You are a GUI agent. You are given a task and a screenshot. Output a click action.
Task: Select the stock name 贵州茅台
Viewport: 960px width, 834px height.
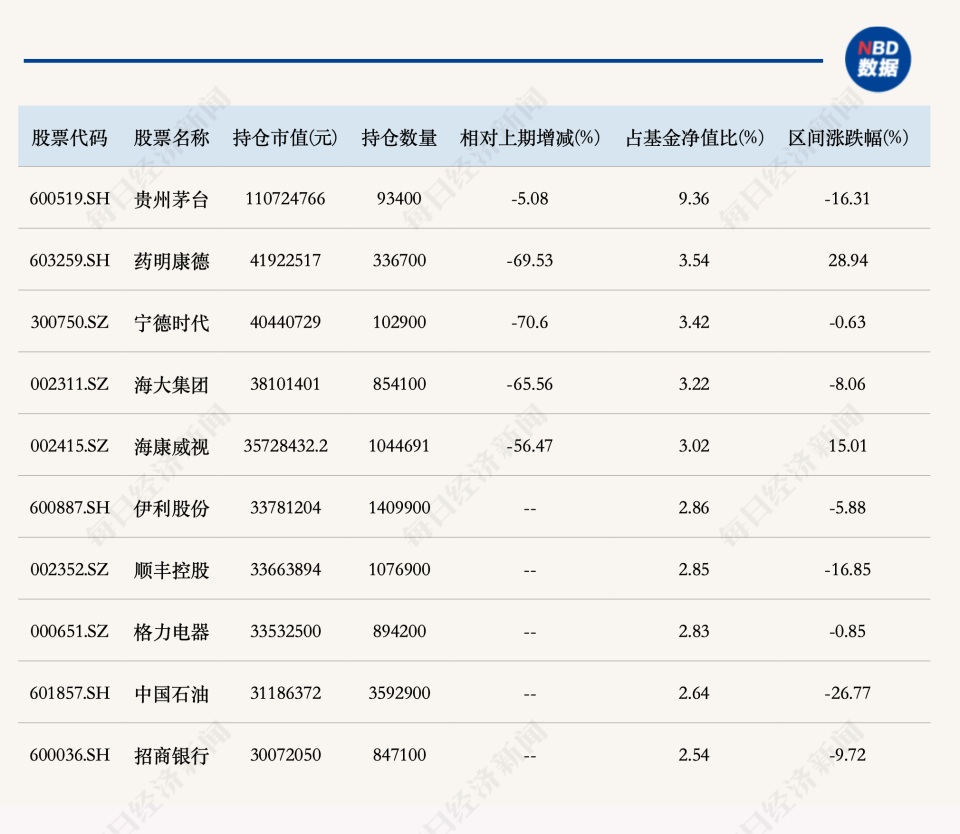(x=171, y=200)
